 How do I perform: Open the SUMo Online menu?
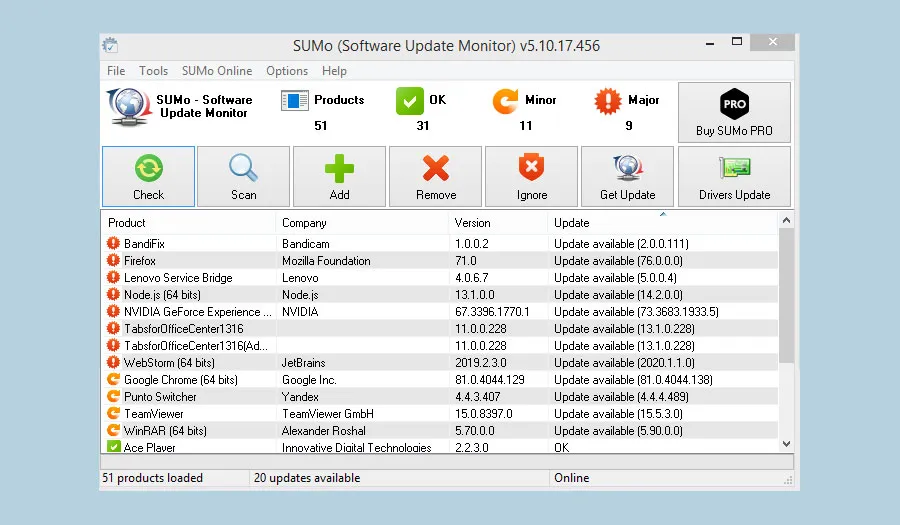(x=217, y=71)
